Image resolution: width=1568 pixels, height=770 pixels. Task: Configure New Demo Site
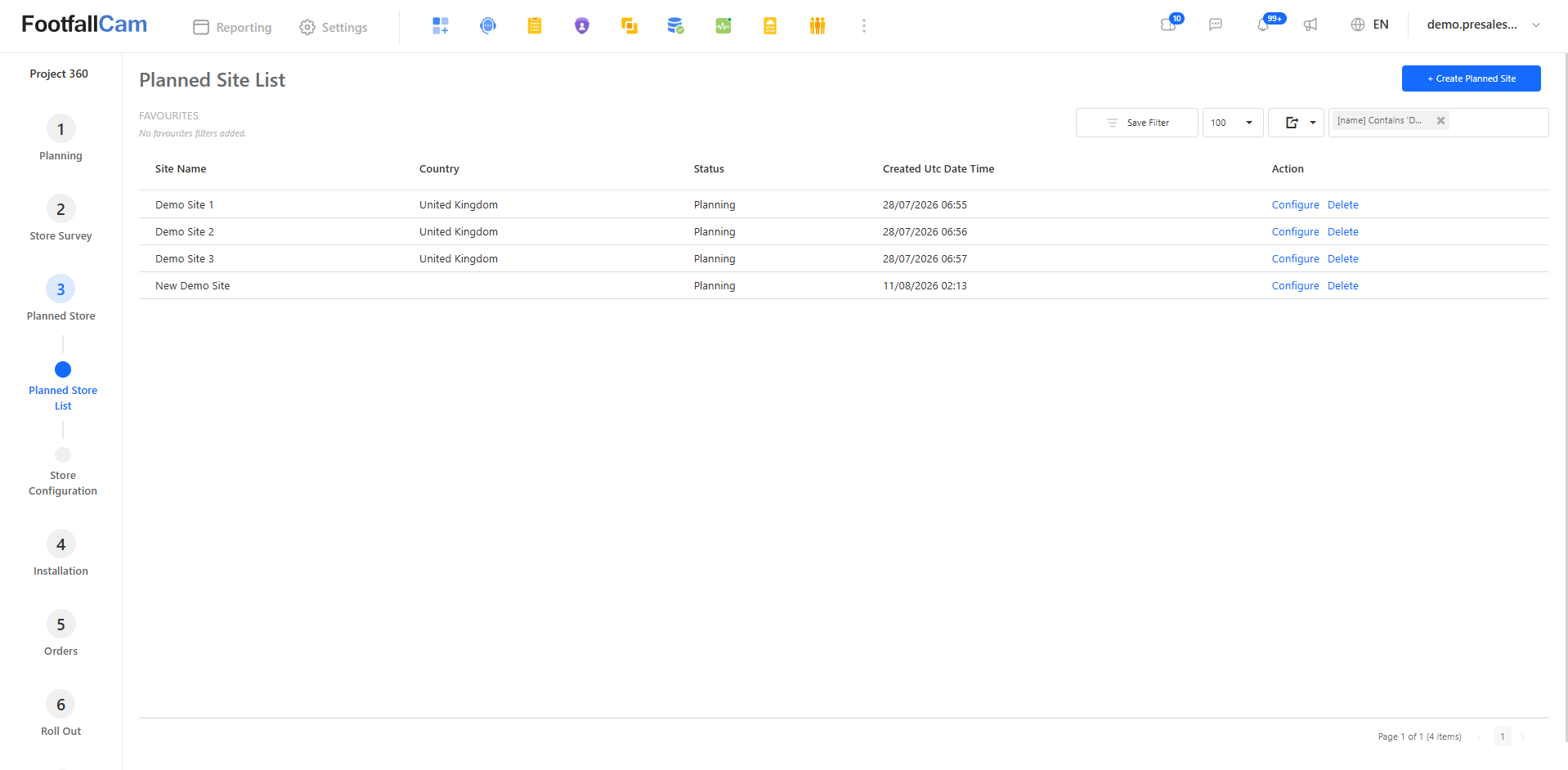(1295, 286)
